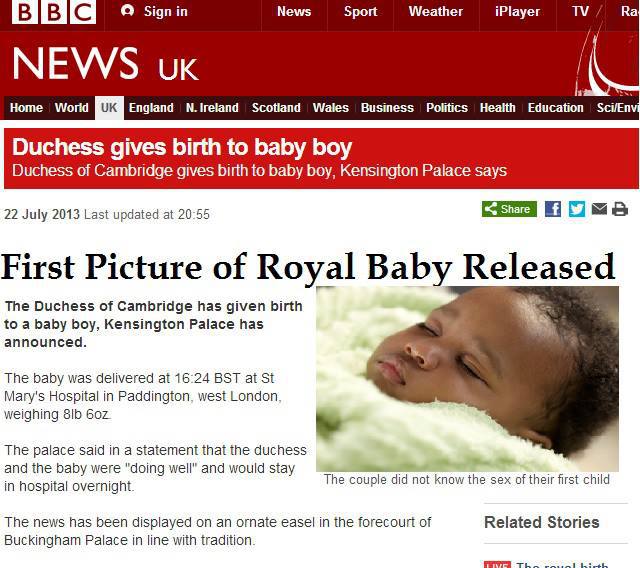Viewport: 640px width, 568px height.
Task: Click the NEWS UK header logo
Action: (x=105, y=64)
